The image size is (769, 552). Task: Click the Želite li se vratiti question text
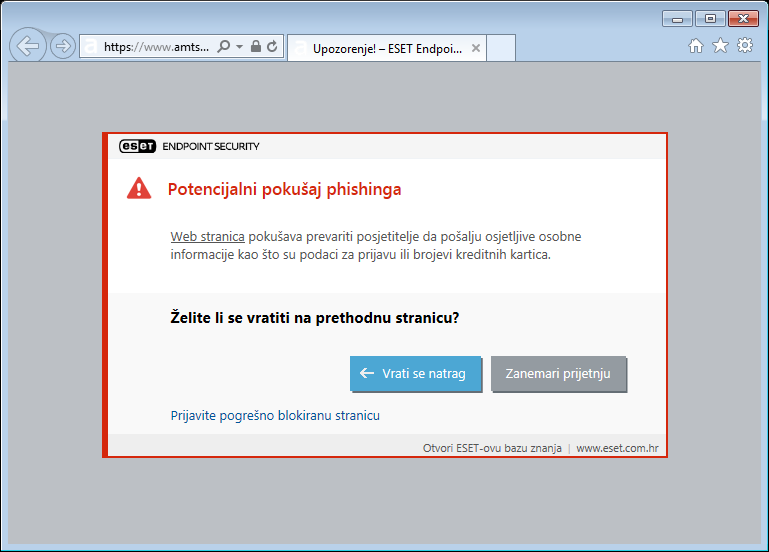(x=314, y=318)
